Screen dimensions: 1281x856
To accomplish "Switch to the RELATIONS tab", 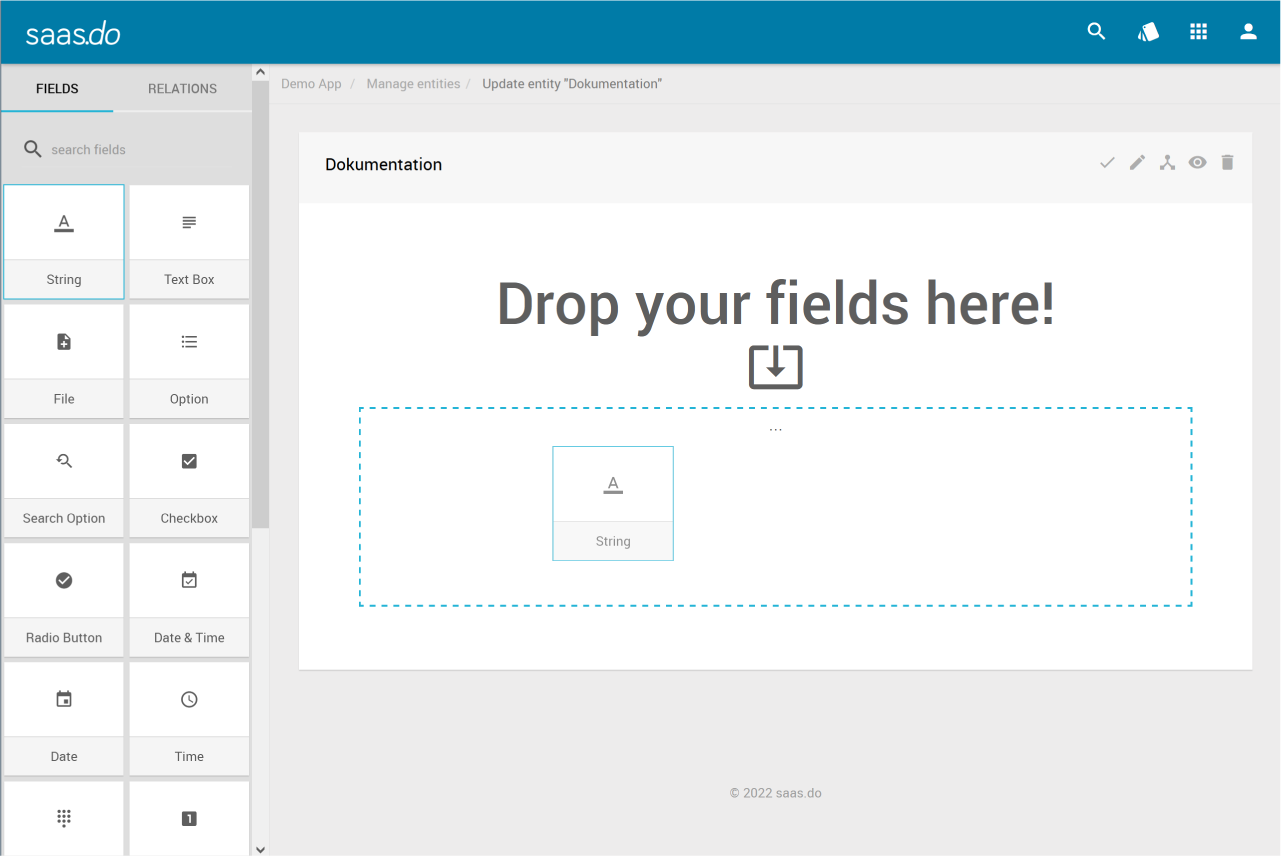I will click(x=182, y=89).
